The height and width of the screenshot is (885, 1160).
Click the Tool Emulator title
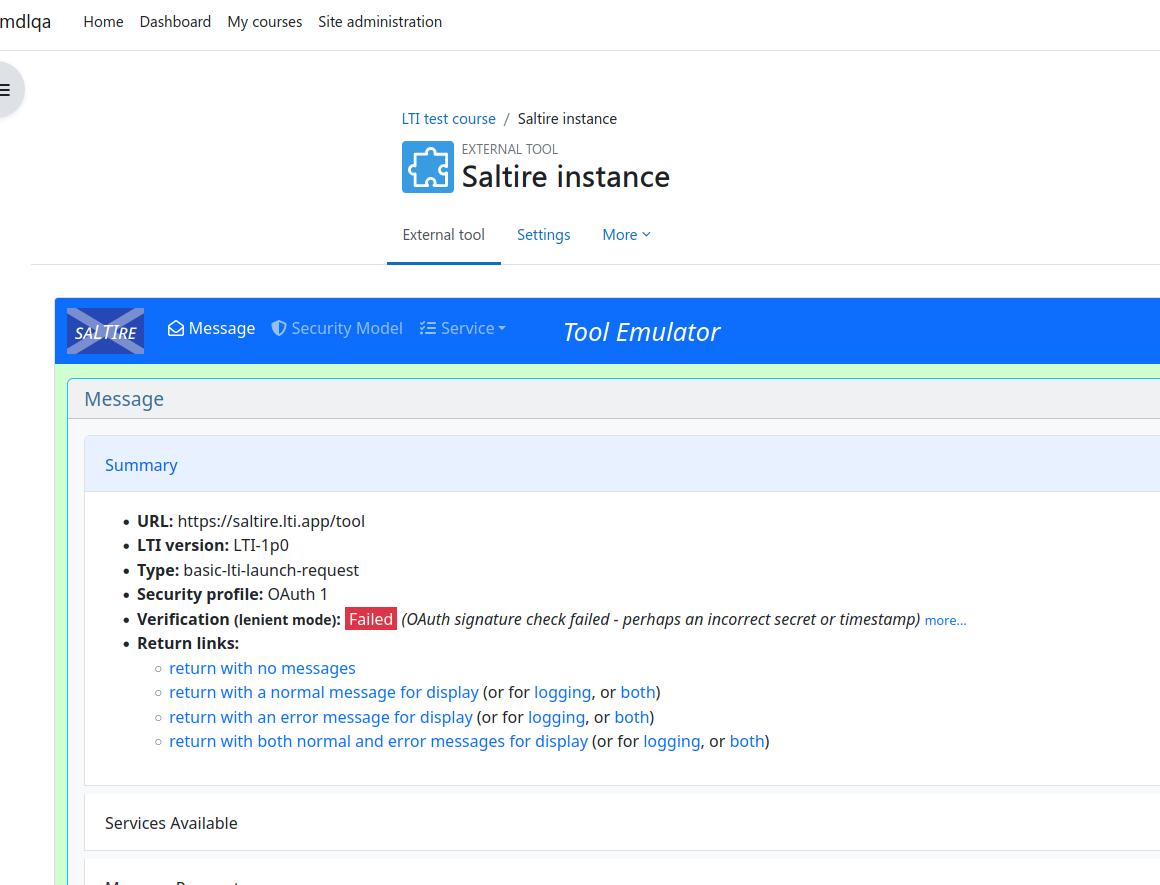[641, 332]
